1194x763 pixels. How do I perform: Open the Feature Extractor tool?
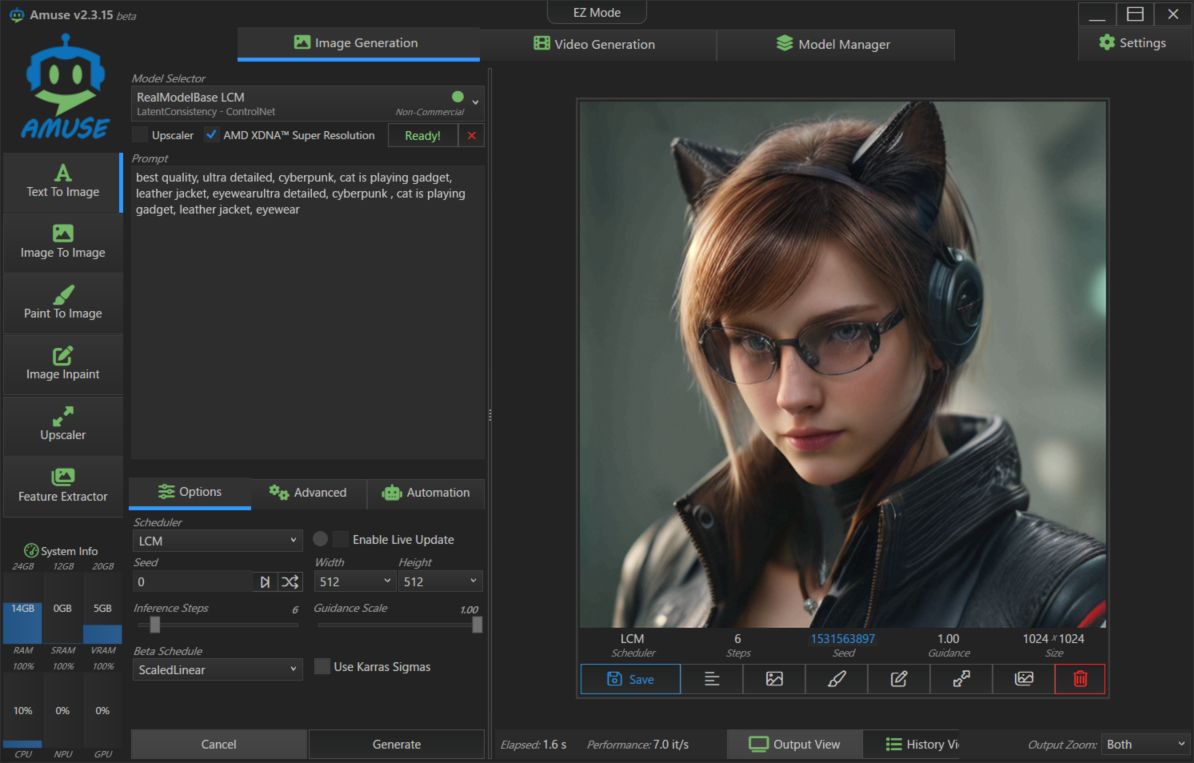63,486
